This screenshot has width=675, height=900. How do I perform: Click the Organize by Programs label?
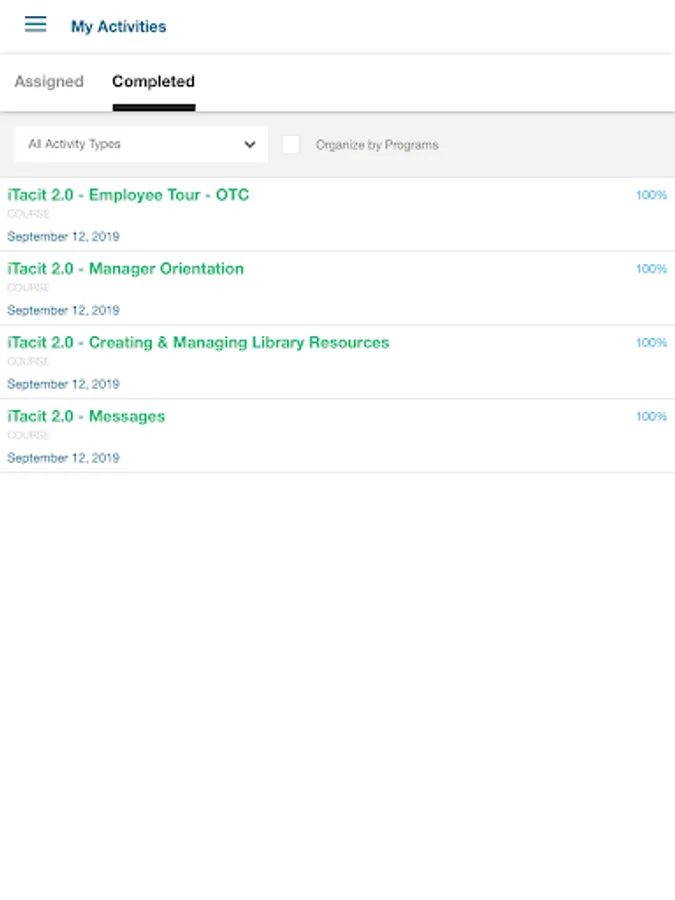(377, 145)
